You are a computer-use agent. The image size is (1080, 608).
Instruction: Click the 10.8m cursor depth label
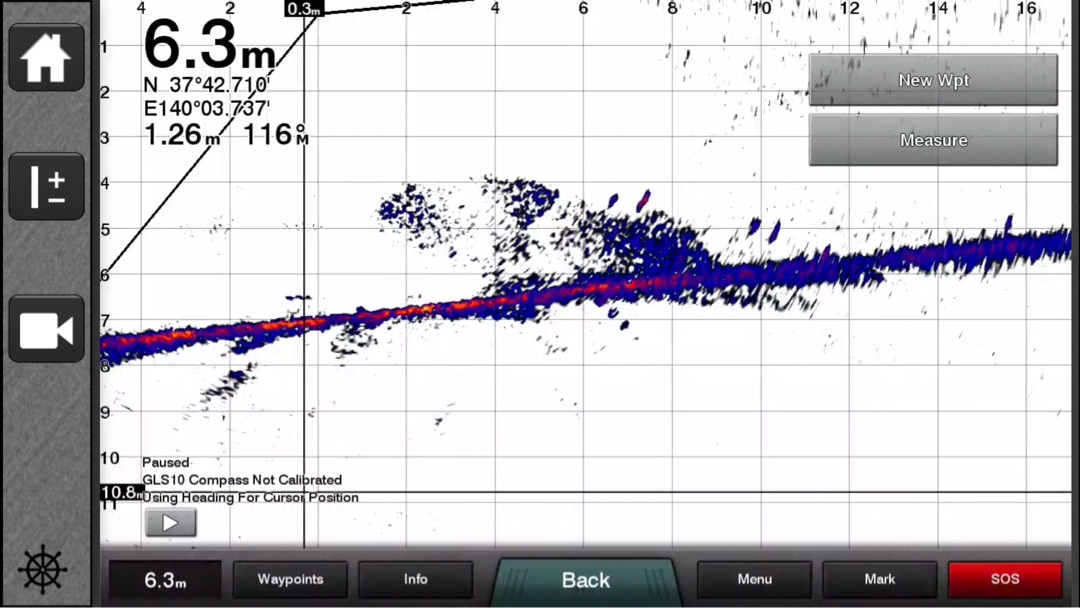click(120, 492)
